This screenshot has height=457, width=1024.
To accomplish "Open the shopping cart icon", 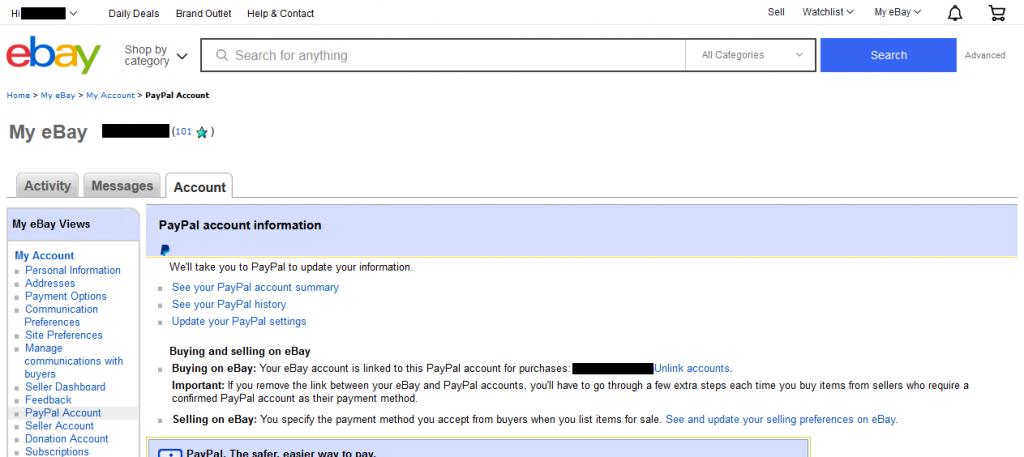I will [996, 13].
